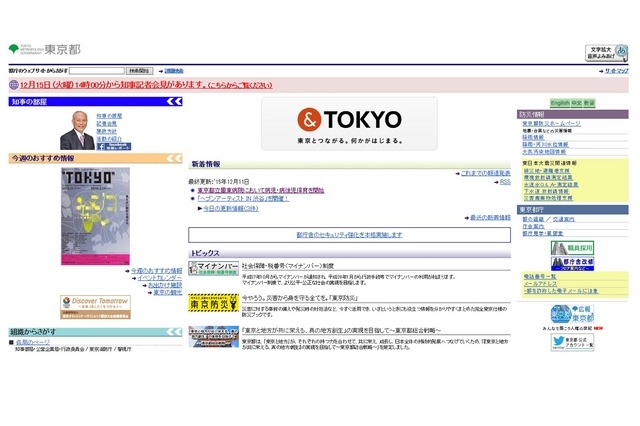Open the Discover Tomorrow banner
The image size is (640, 426).
pyautogui.click(x=96, y=307)
